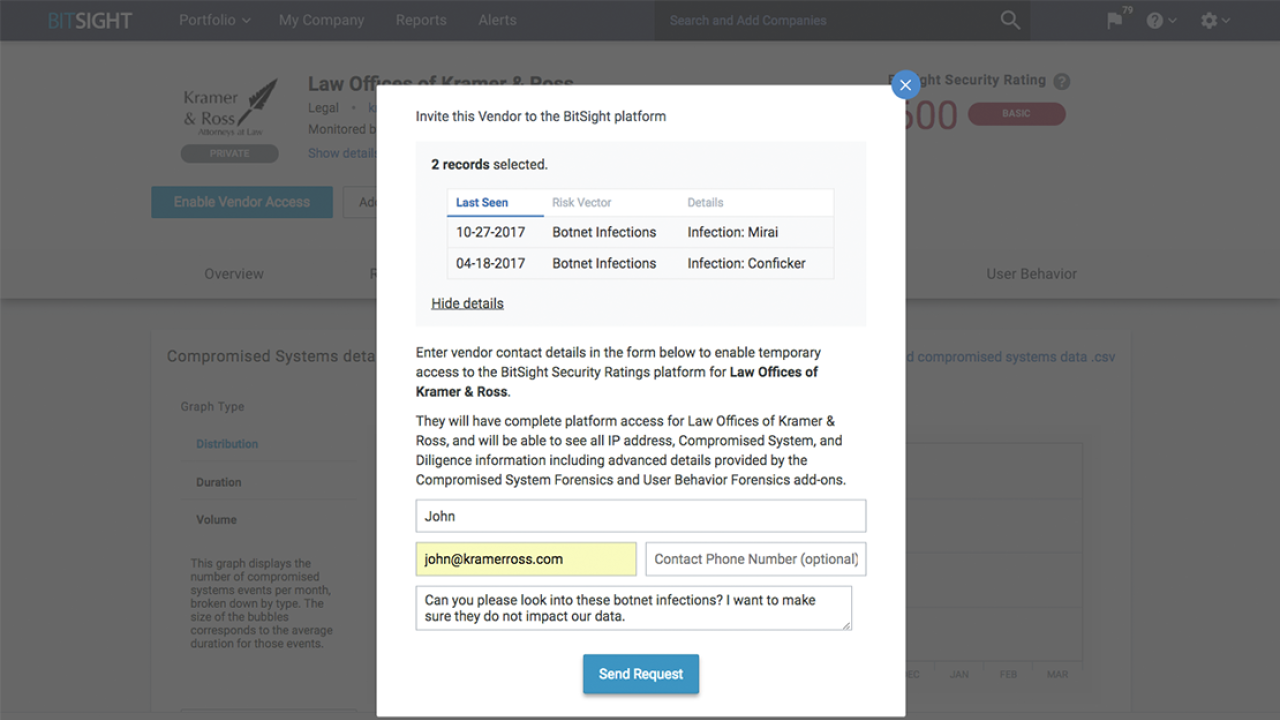Open the help question mark icon
The width and height of the screenshot is (1280, 720).
(x=1156, y=20)
